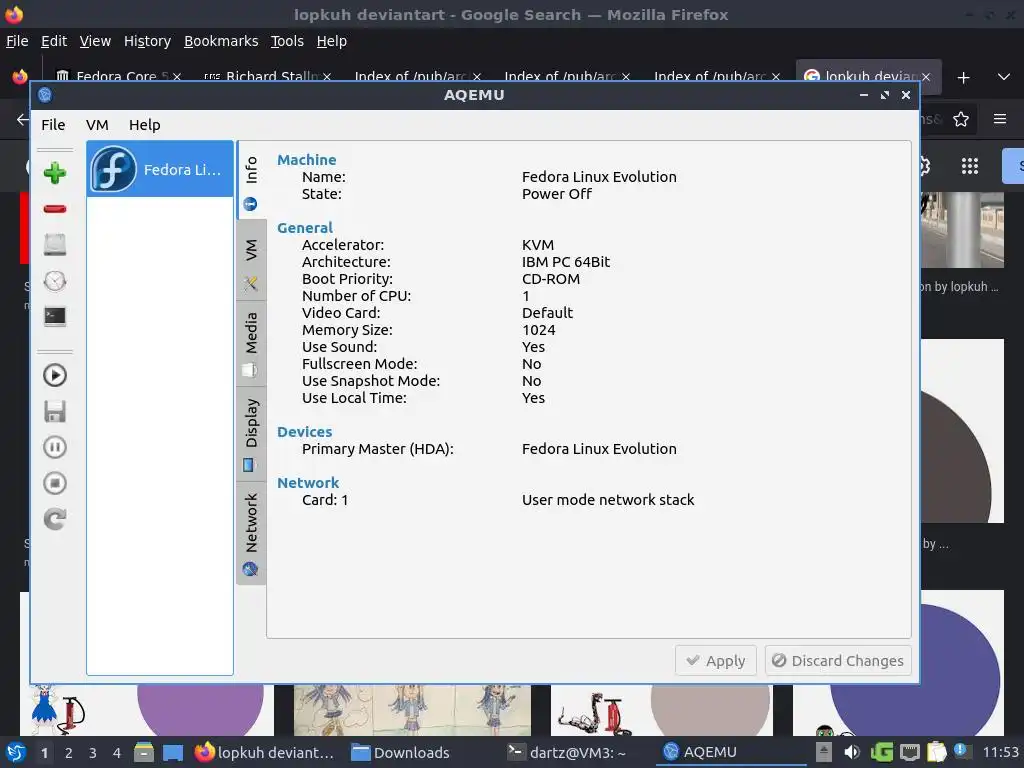Click the green G tray icon
This screenshot has width=1024, height=768.
(x=882, y=752)
